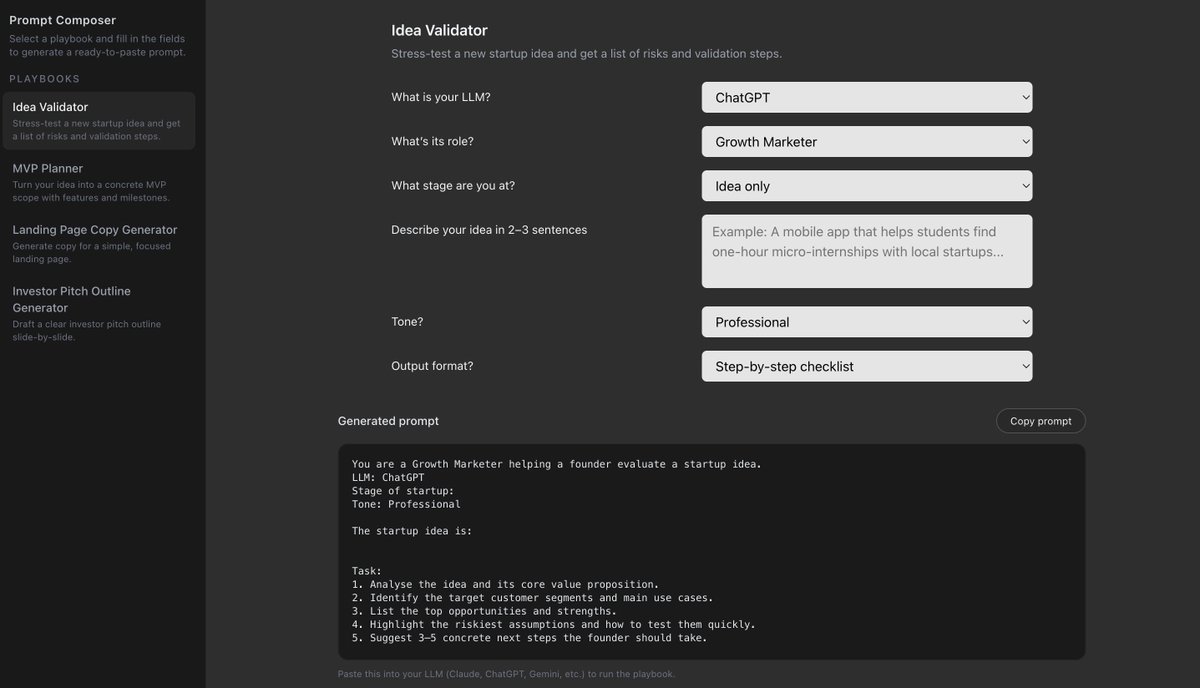Click the 'What's its role?' label
1200x688 pixels.
(x=432, y=141)
